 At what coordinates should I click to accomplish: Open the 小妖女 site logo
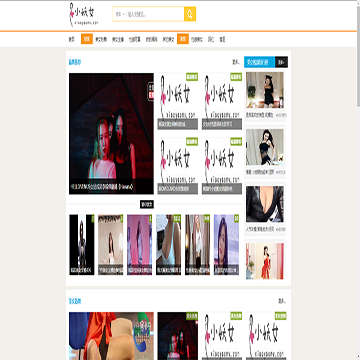[x=83, y=15]
